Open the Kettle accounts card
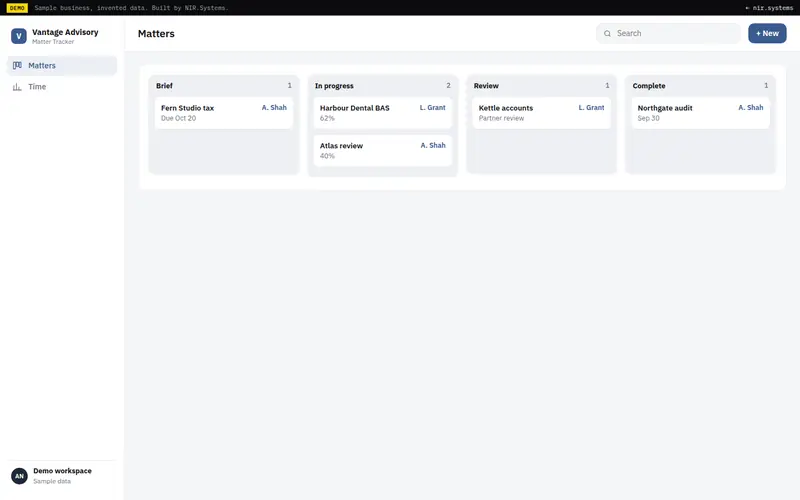 (541, 113)
